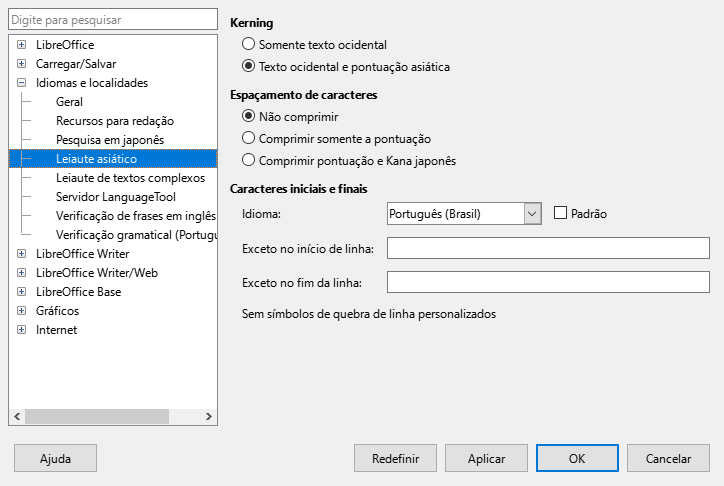This screenshot has width=724, height=486.
Task: Confirm with the OK button
Action: (x=577, y=458)
